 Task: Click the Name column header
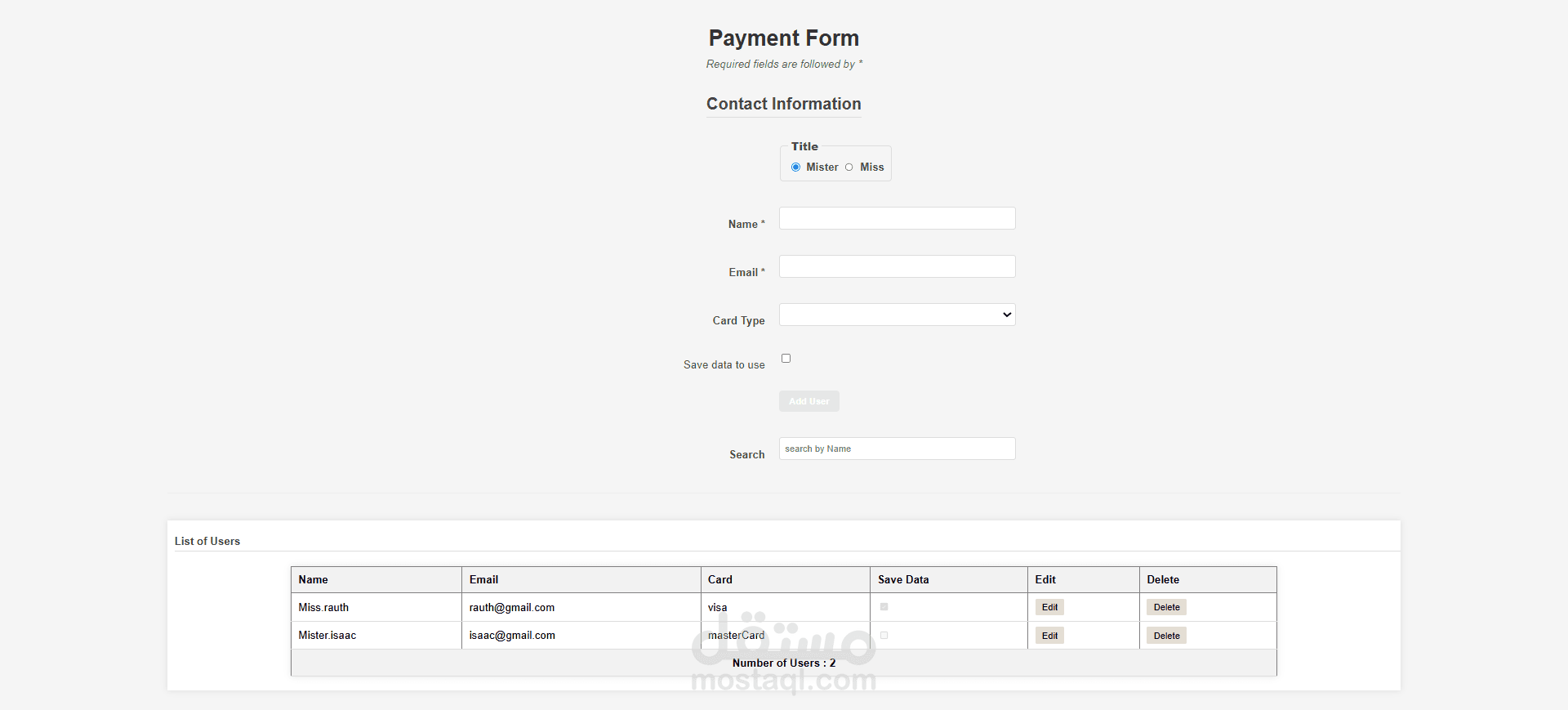[x=376, y=579]
